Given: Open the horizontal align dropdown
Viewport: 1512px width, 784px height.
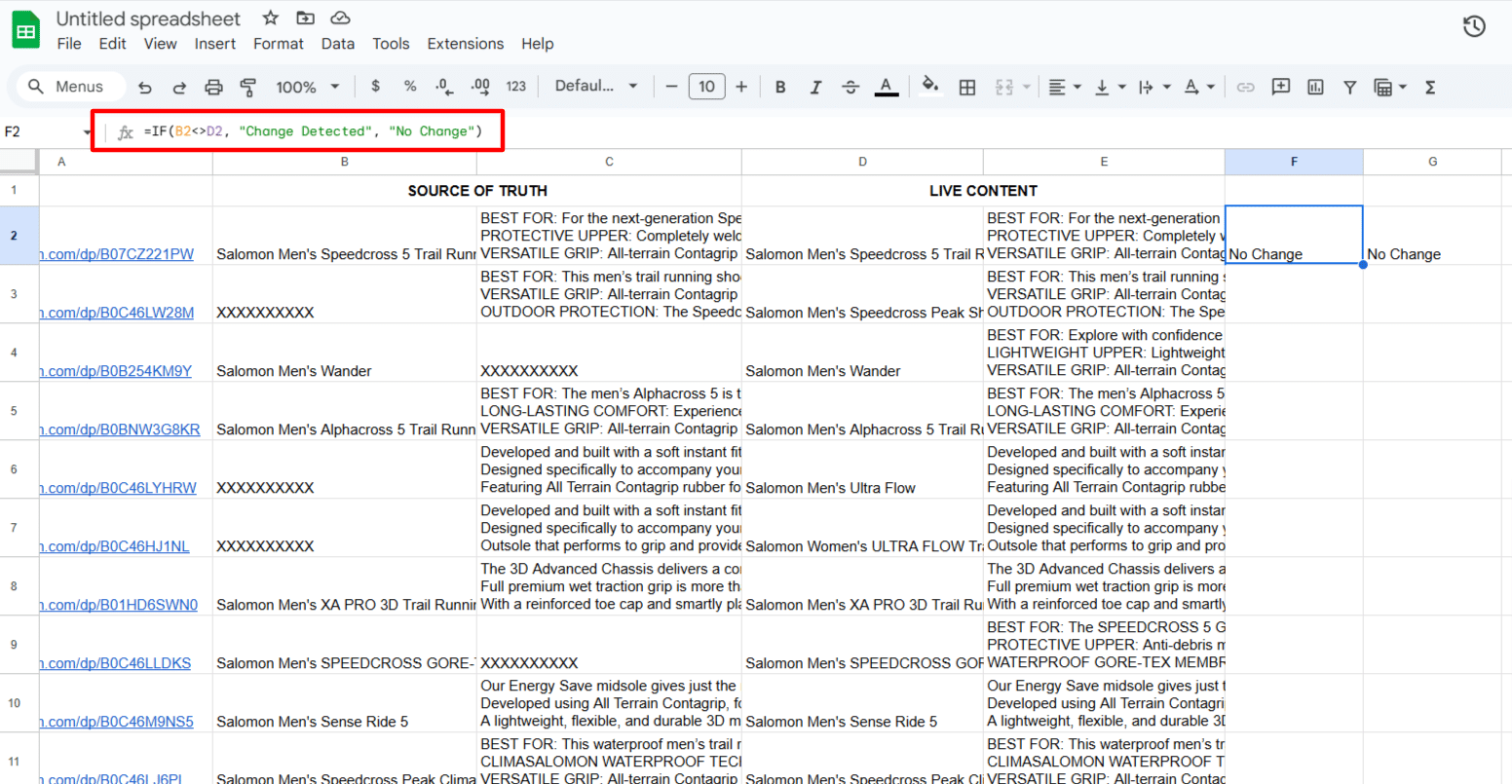Looking at the screenshot, I should coord(1064,88).
